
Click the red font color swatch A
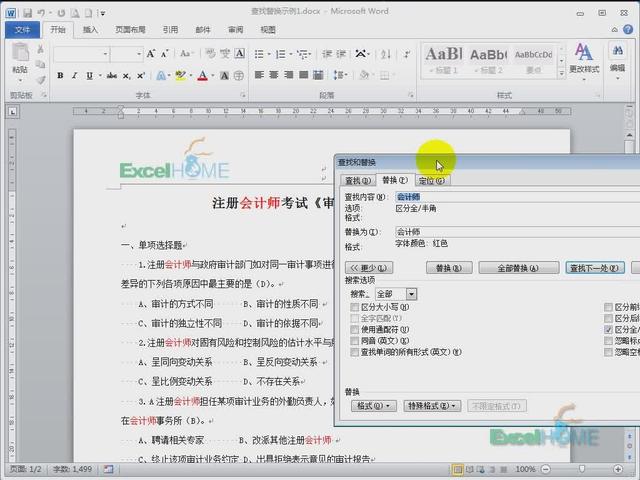point(203,76)
